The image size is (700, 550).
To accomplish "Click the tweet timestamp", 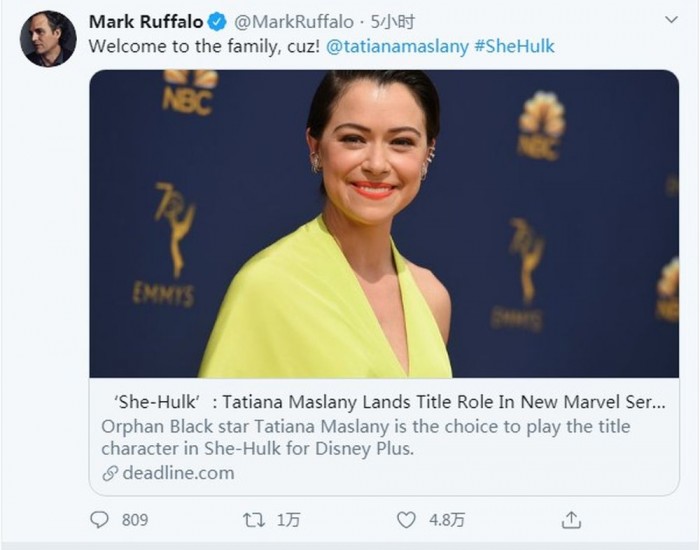I will 392,22.
